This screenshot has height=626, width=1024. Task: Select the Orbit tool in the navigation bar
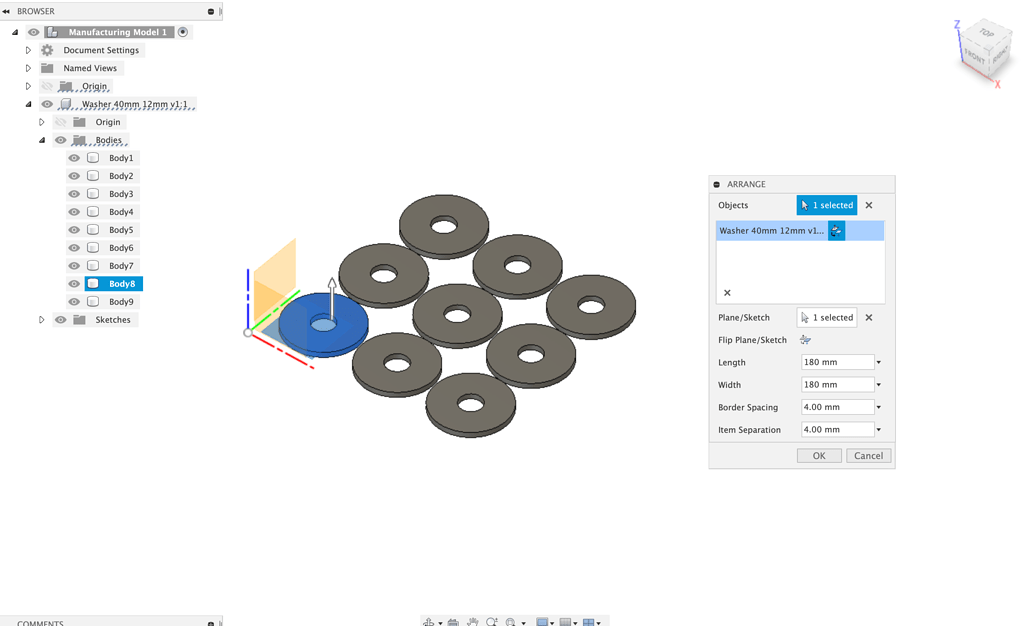click(430, 621)
